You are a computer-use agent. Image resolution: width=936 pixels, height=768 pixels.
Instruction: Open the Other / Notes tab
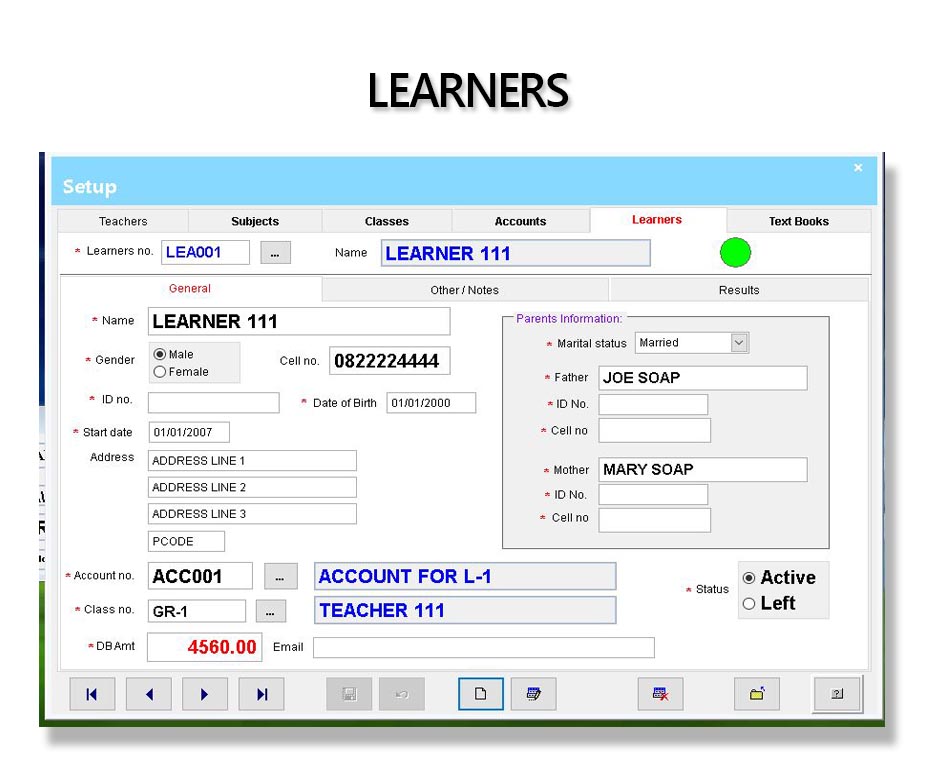click(x=464, y=290)
